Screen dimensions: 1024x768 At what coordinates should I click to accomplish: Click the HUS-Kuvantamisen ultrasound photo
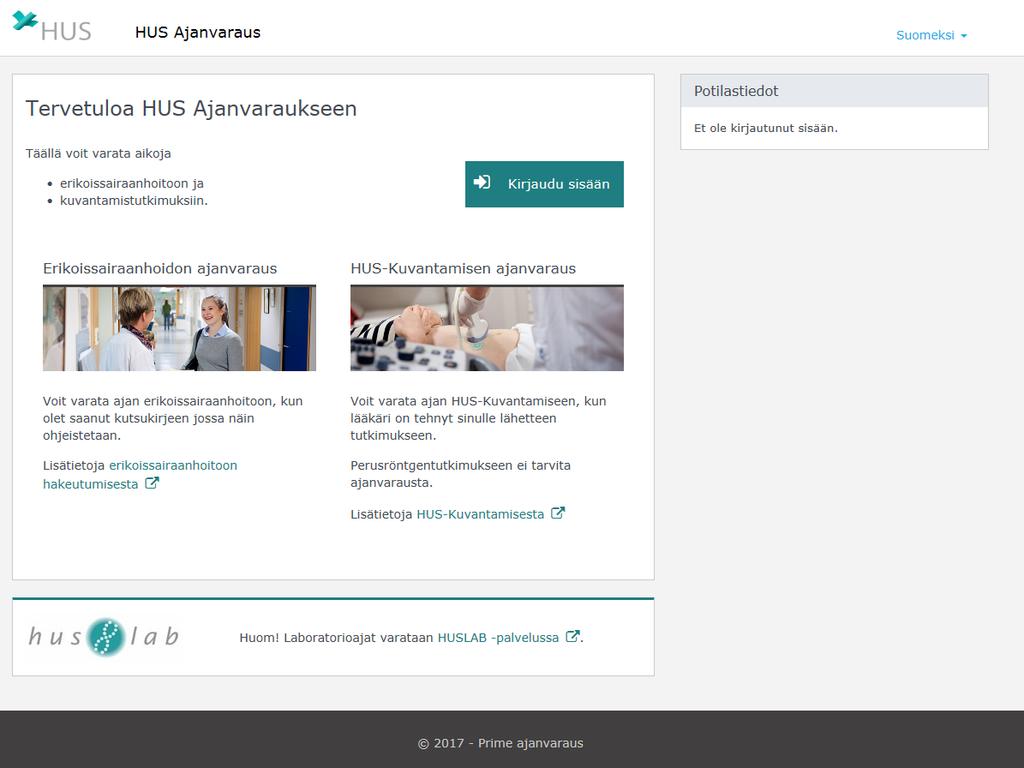(487, 328)
